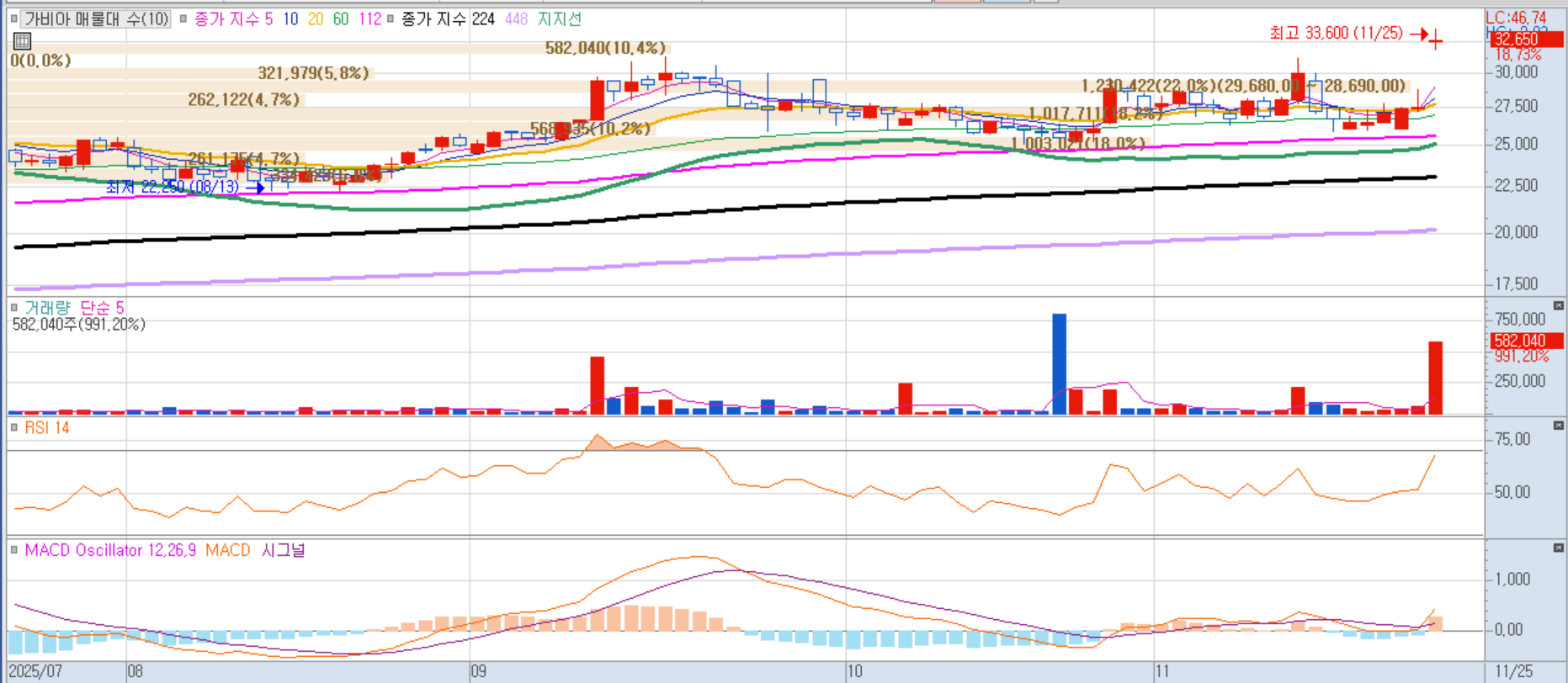Click the tallest blue volume bar in late October
This screenshot has width=1568, height=683.
(1059, 364)
